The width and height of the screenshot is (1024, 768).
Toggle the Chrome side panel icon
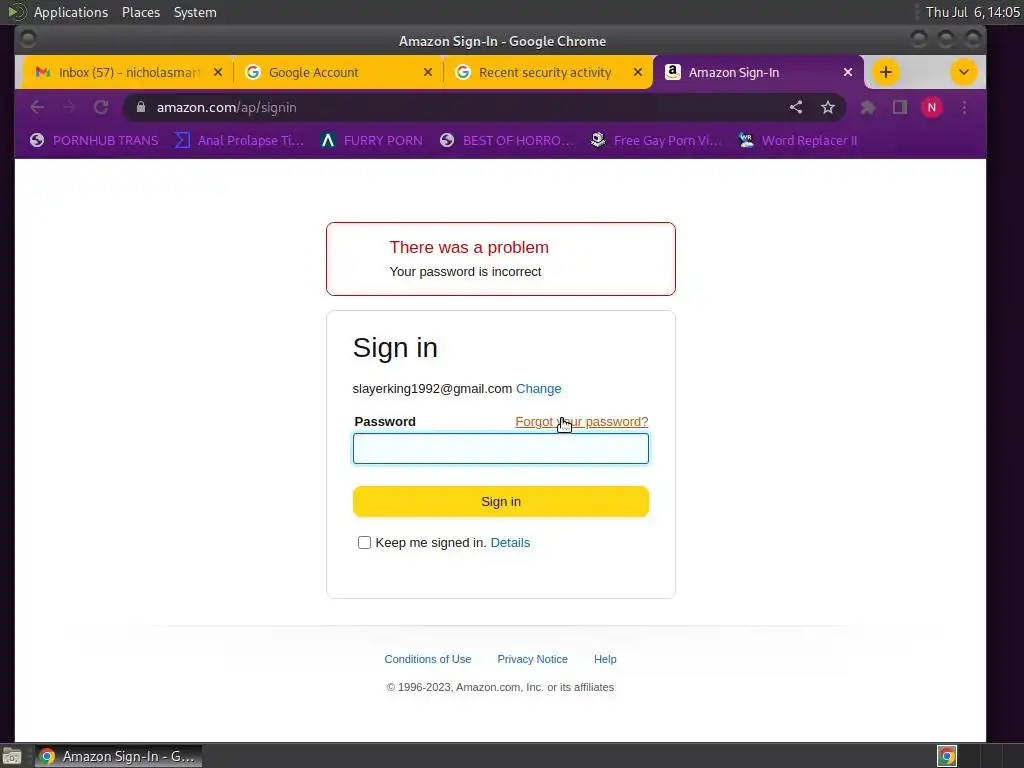pyautogui.click(x=899, y=107)
